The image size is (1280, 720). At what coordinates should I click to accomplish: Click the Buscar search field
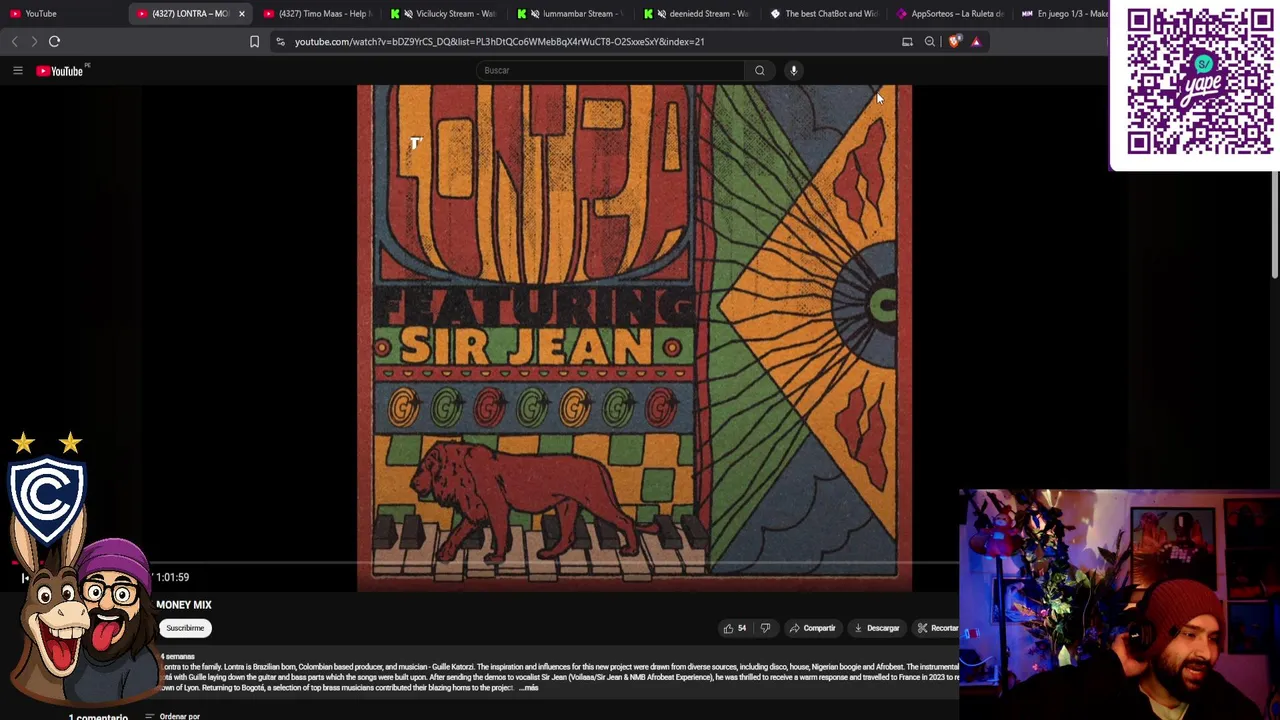610,70
